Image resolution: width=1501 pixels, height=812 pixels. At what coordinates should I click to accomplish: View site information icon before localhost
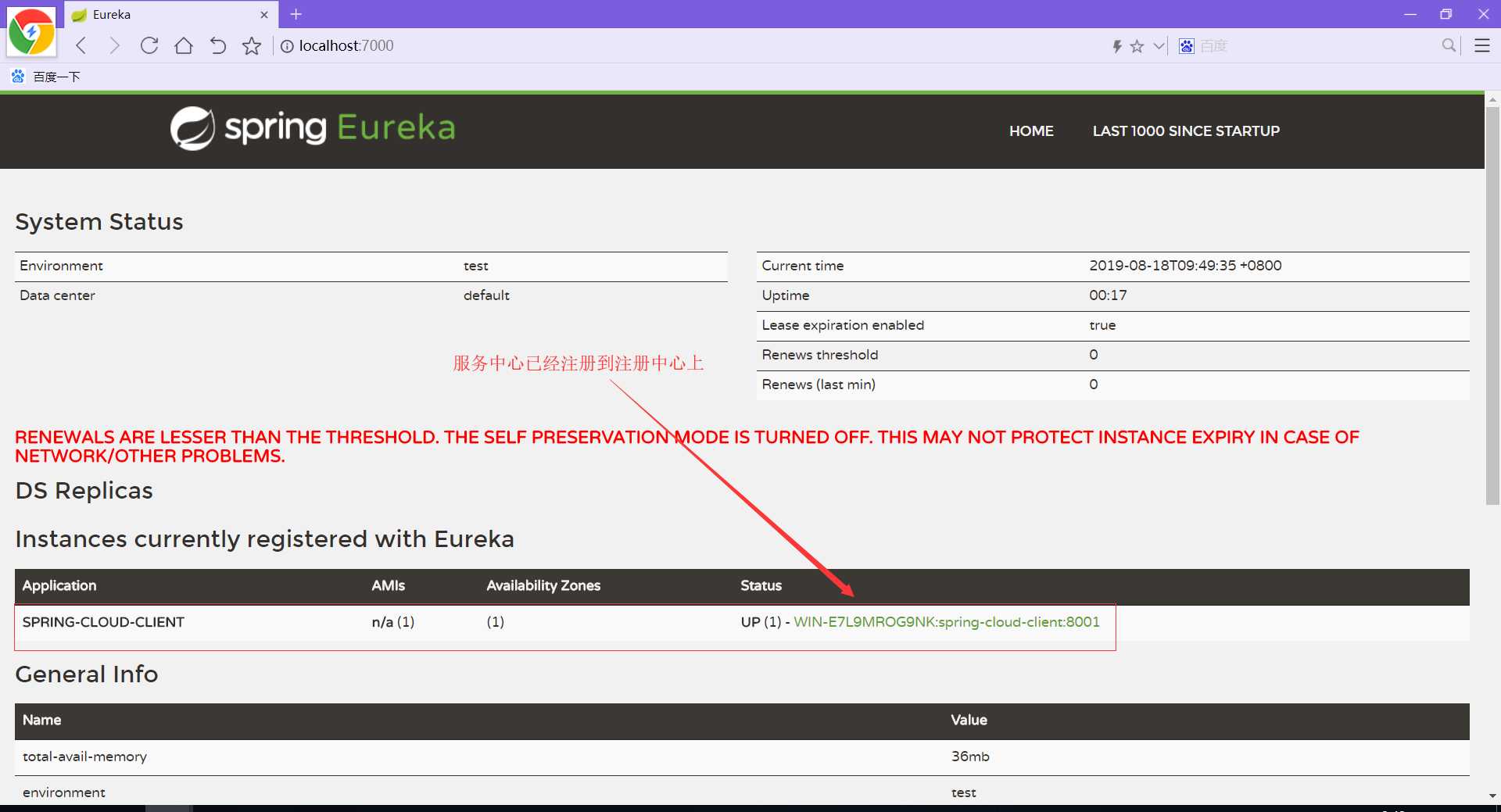(x=287, y=46)
